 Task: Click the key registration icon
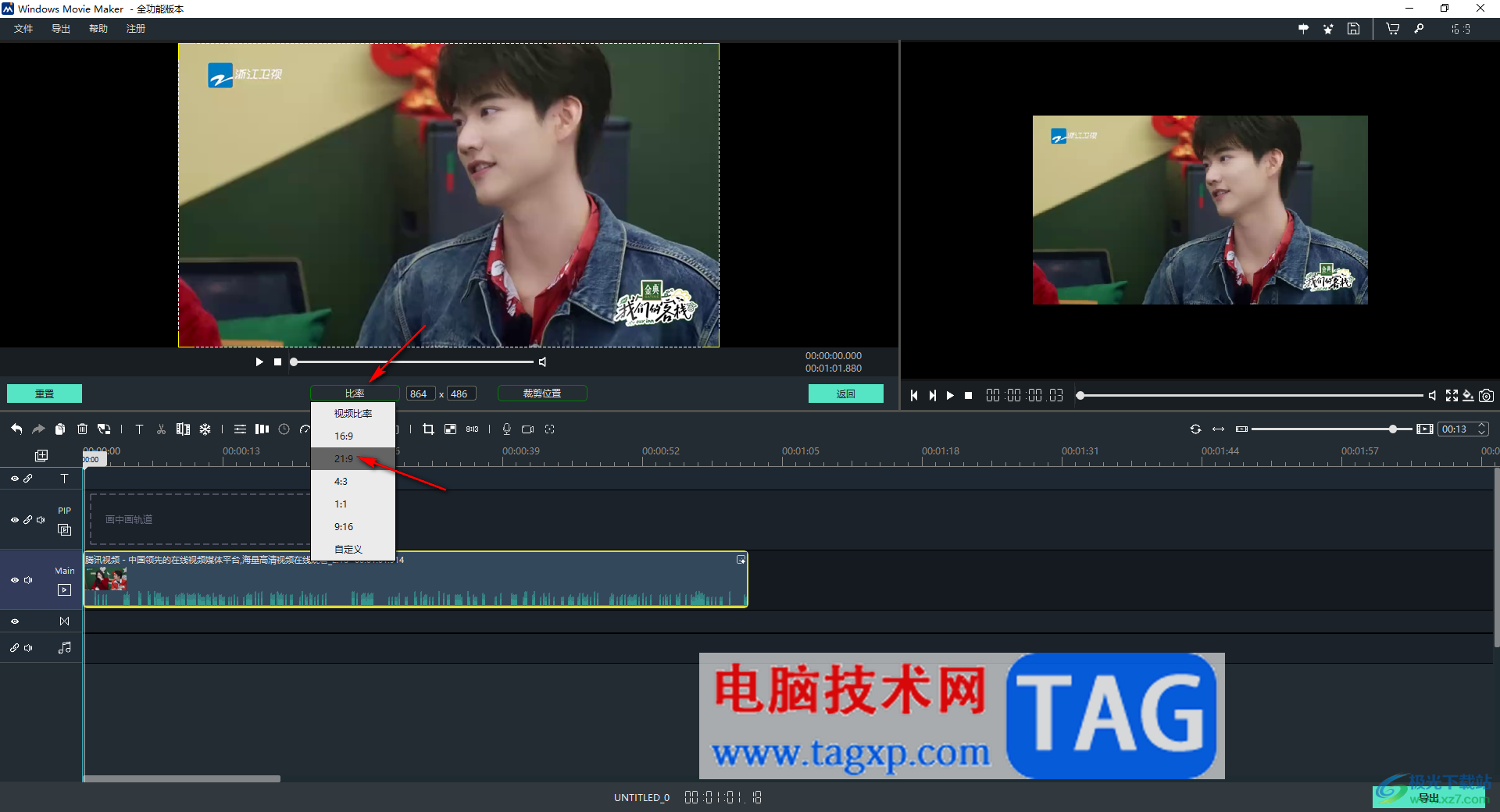[1419, 29]
